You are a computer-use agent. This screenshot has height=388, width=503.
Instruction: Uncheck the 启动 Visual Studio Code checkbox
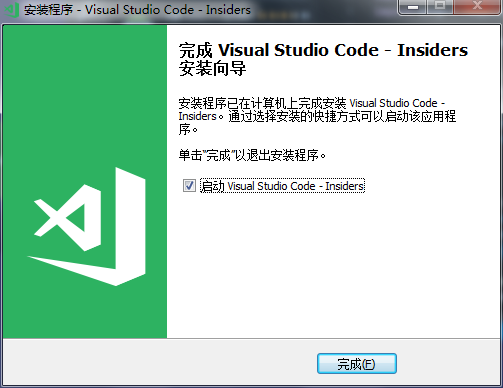(189, 186)
